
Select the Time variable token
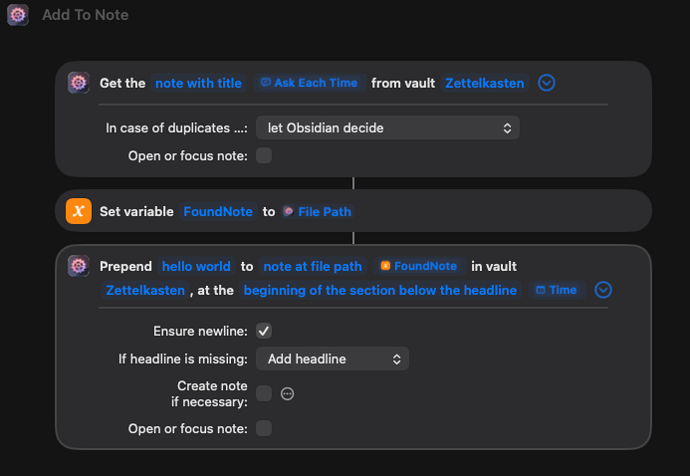click(x=556, y=290)
